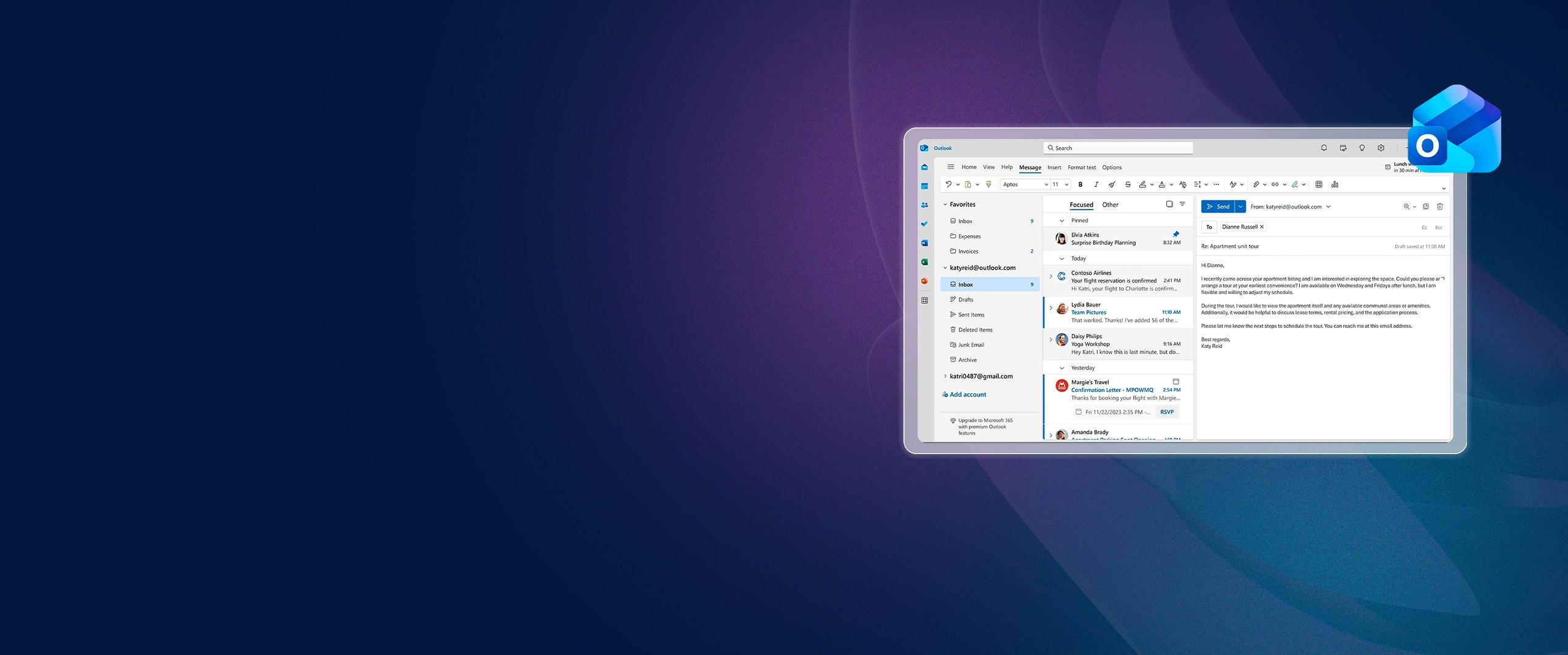The image size is (1568, 655).
Task: Click the Add account link
Action: (968, 395)
